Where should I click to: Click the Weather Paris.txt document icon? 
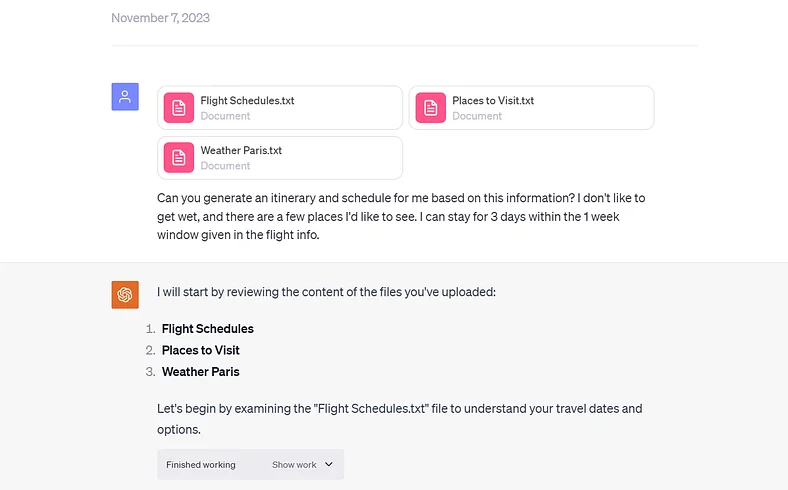click(179, 157)
